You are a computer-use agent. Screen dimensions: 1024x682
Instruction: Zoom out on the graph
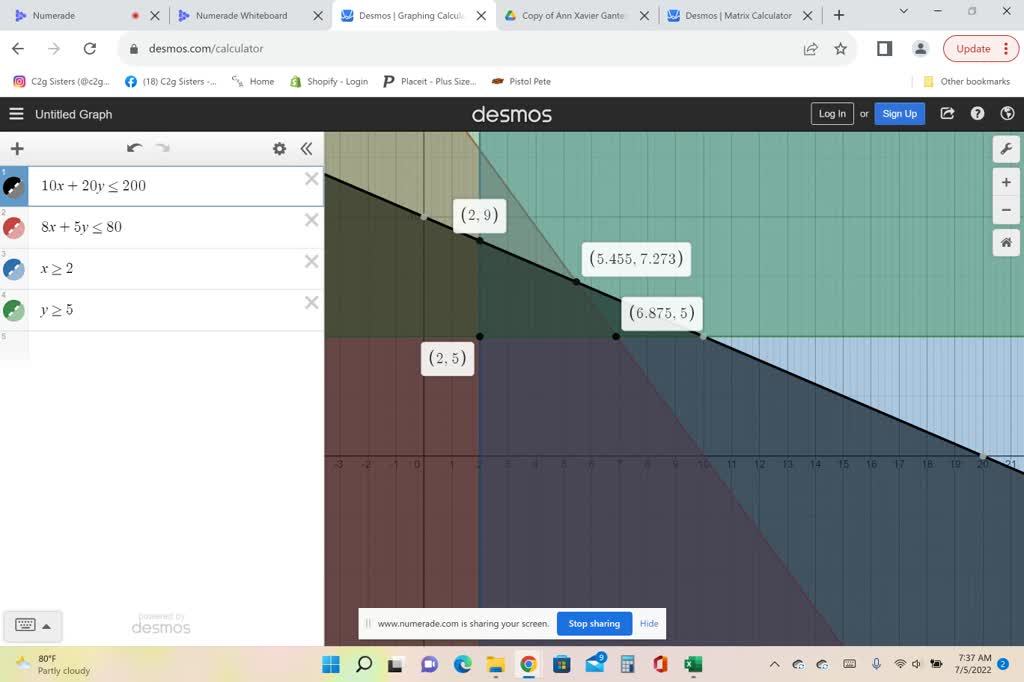pyautogui.click(x=1006, y=210)
